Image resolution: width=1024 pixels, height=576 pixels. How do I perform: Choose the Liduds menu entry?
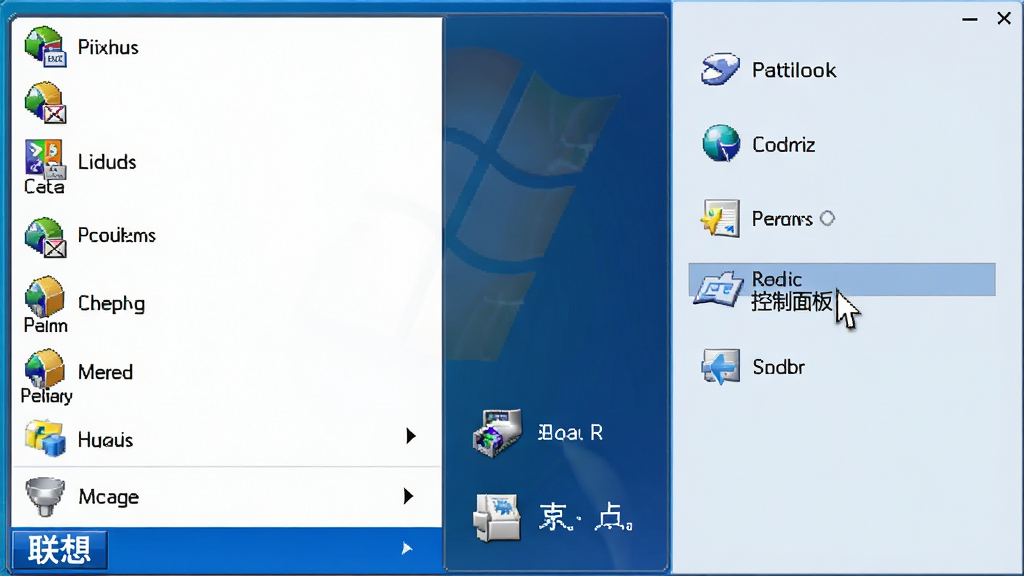(107, 161)
